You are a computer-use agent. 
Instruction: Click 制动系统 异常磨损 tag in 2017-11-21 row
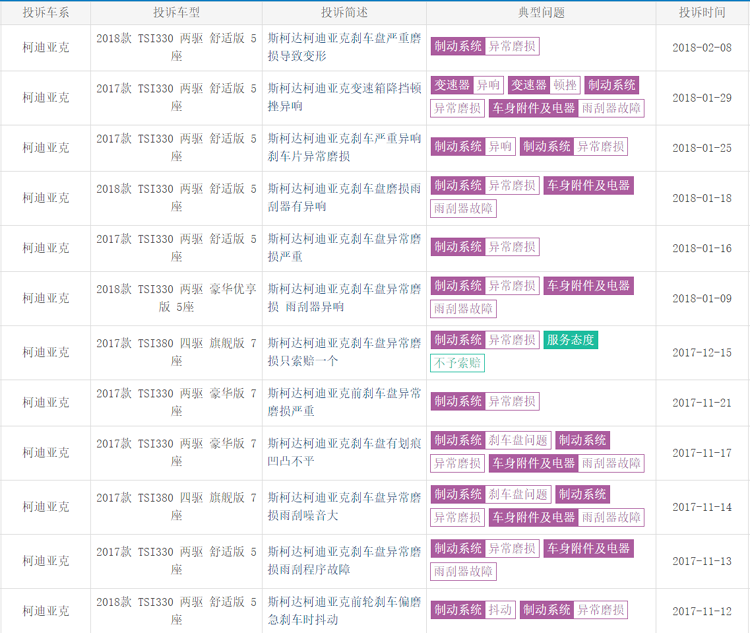pos(485,401)
